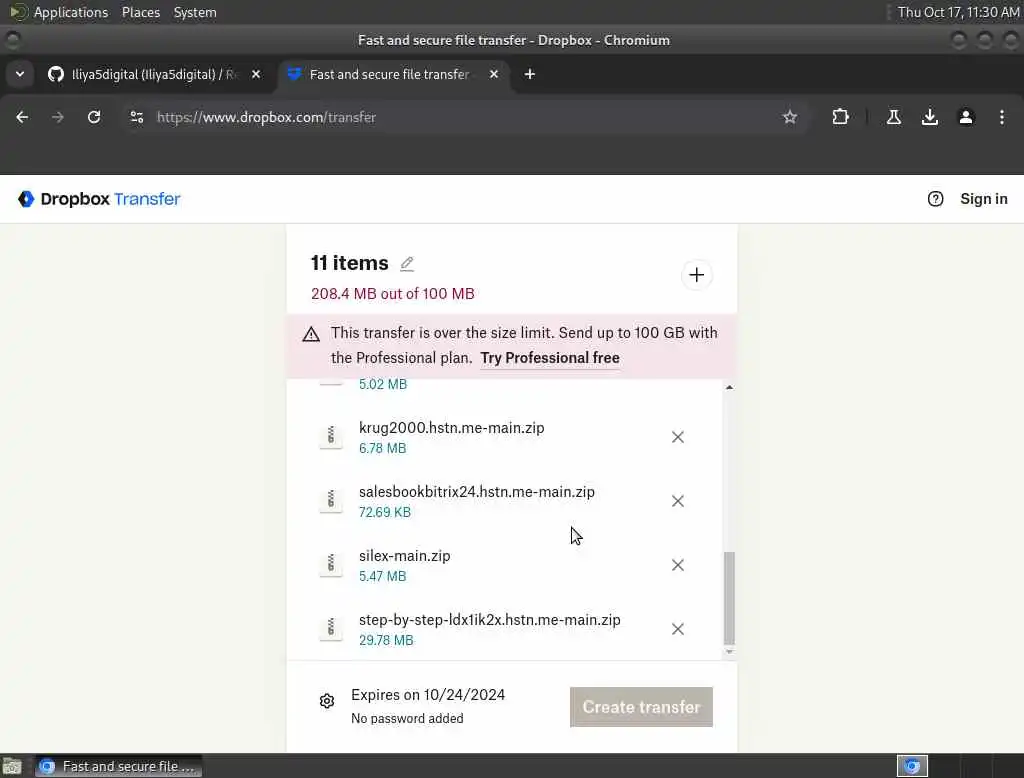The image size is (1024, 778).
Task: Open the Extensions puzzle icon
Action: pyautogui.click(x=840, y=117)
